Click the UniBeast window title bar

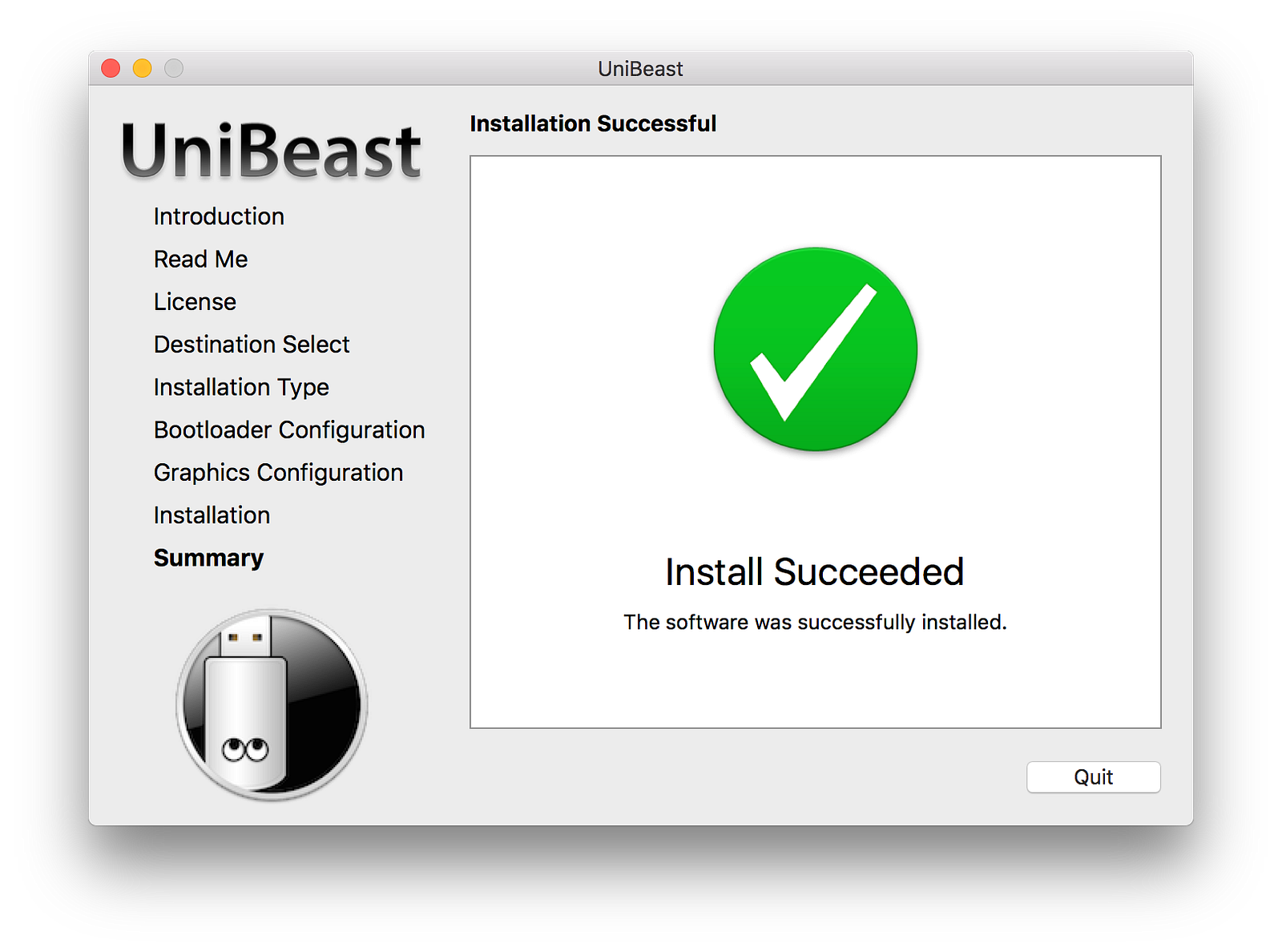[640, 69]
